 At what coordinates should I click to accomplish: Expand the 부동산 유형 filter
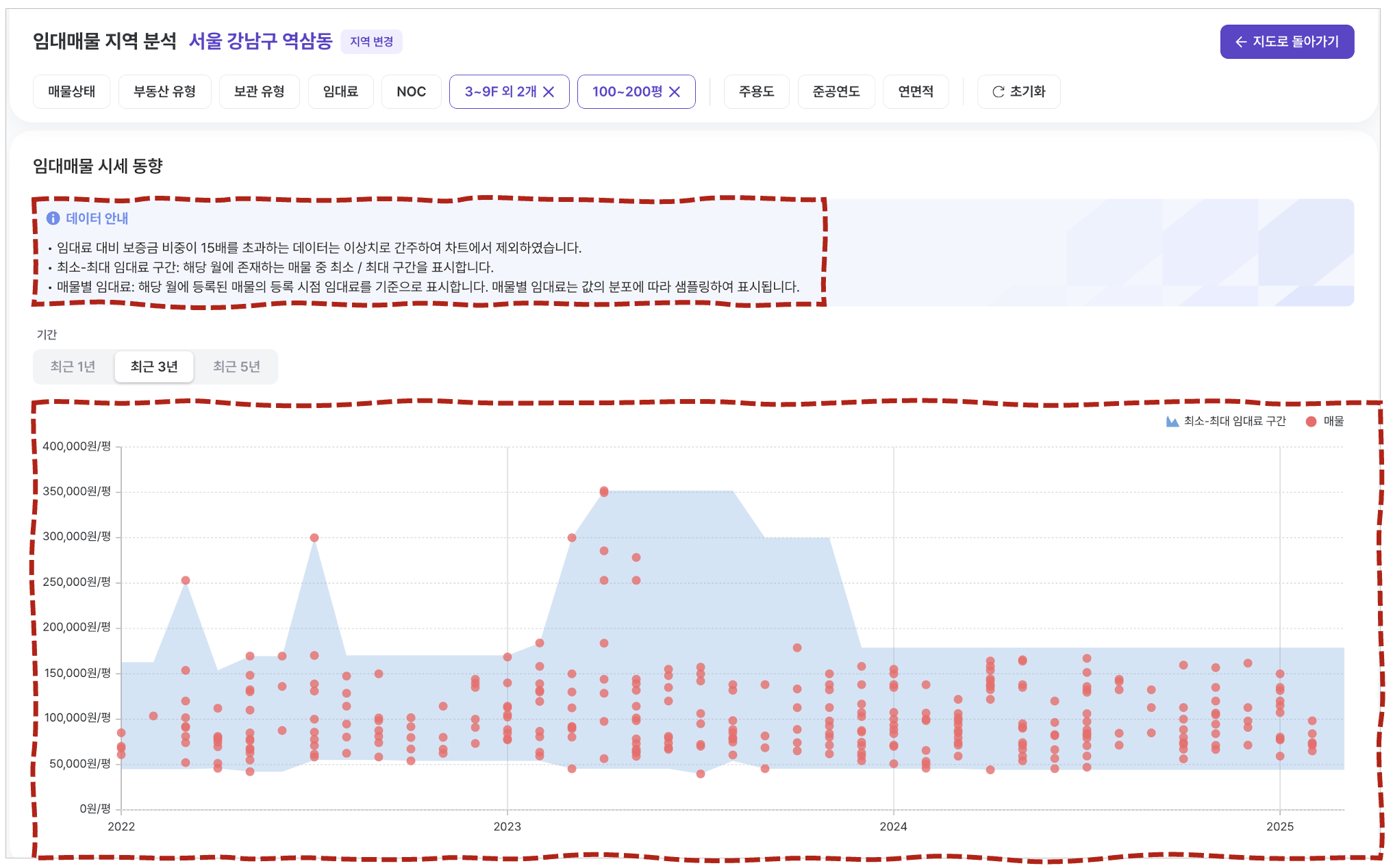[164, 92]
